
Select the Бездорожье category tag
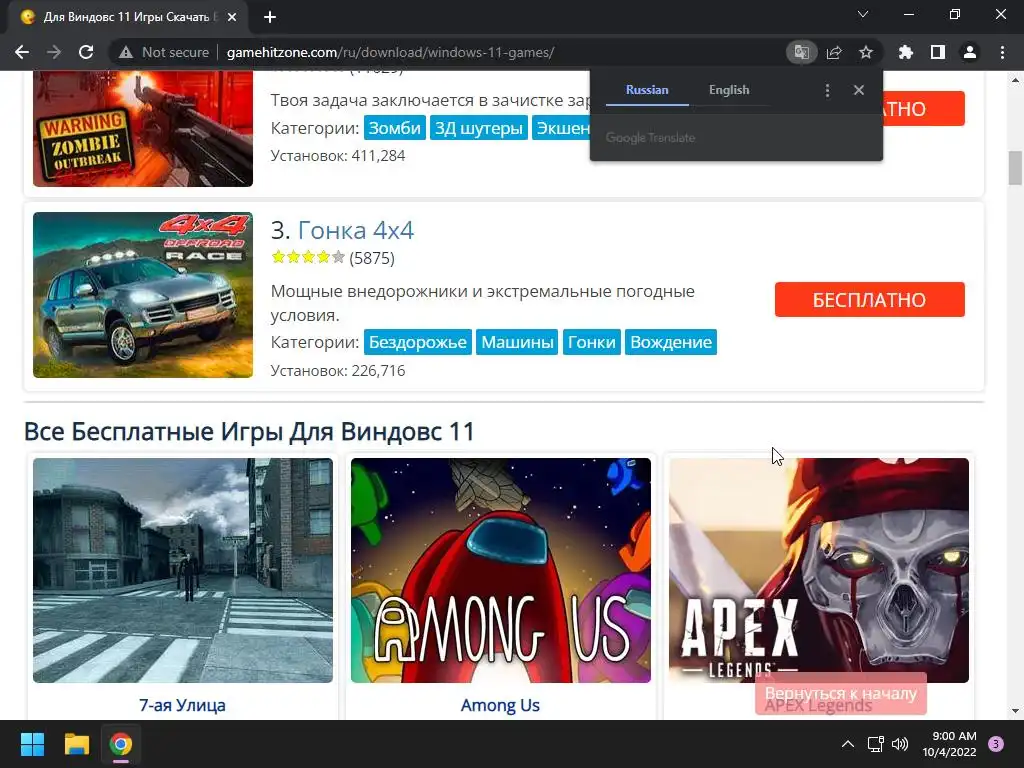click(x=418, y=342)
